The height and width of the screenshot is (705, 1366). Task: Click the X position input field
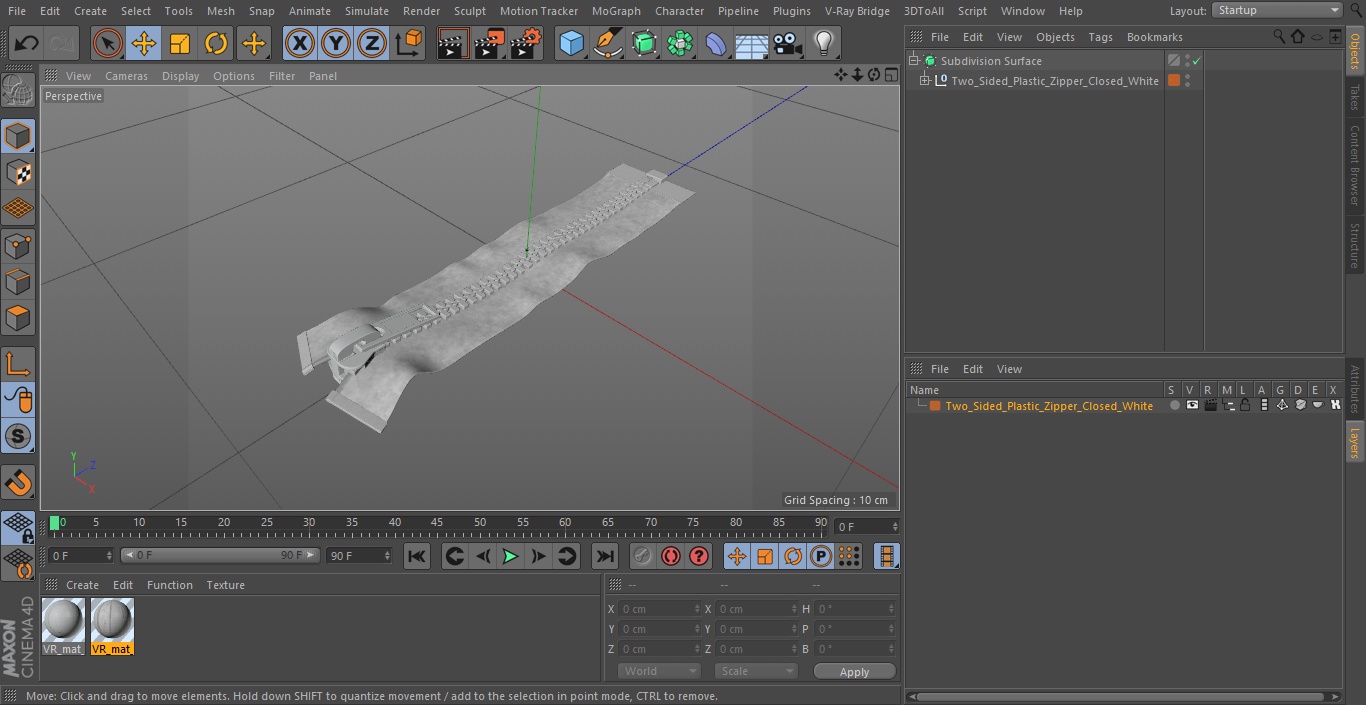pyautogui.click(x=659, y=609)
